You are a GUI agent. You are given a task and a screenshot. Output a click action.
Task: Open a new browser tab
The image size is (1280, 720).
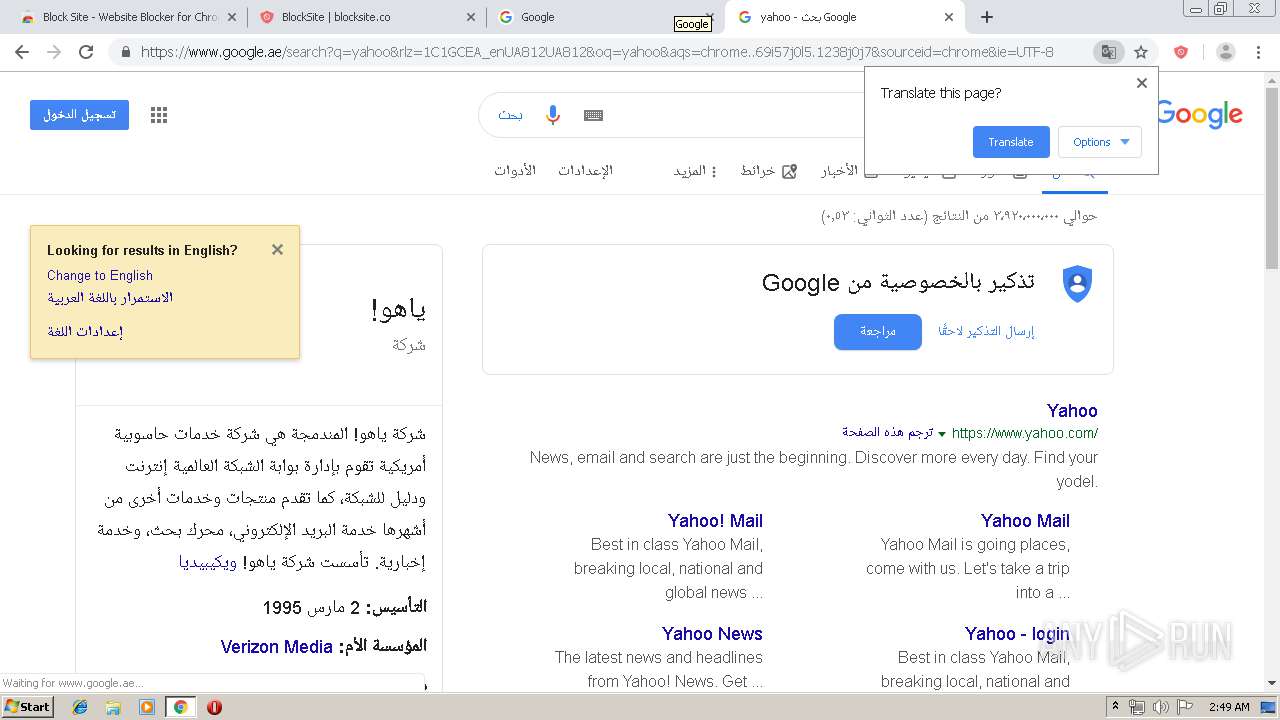987,17
